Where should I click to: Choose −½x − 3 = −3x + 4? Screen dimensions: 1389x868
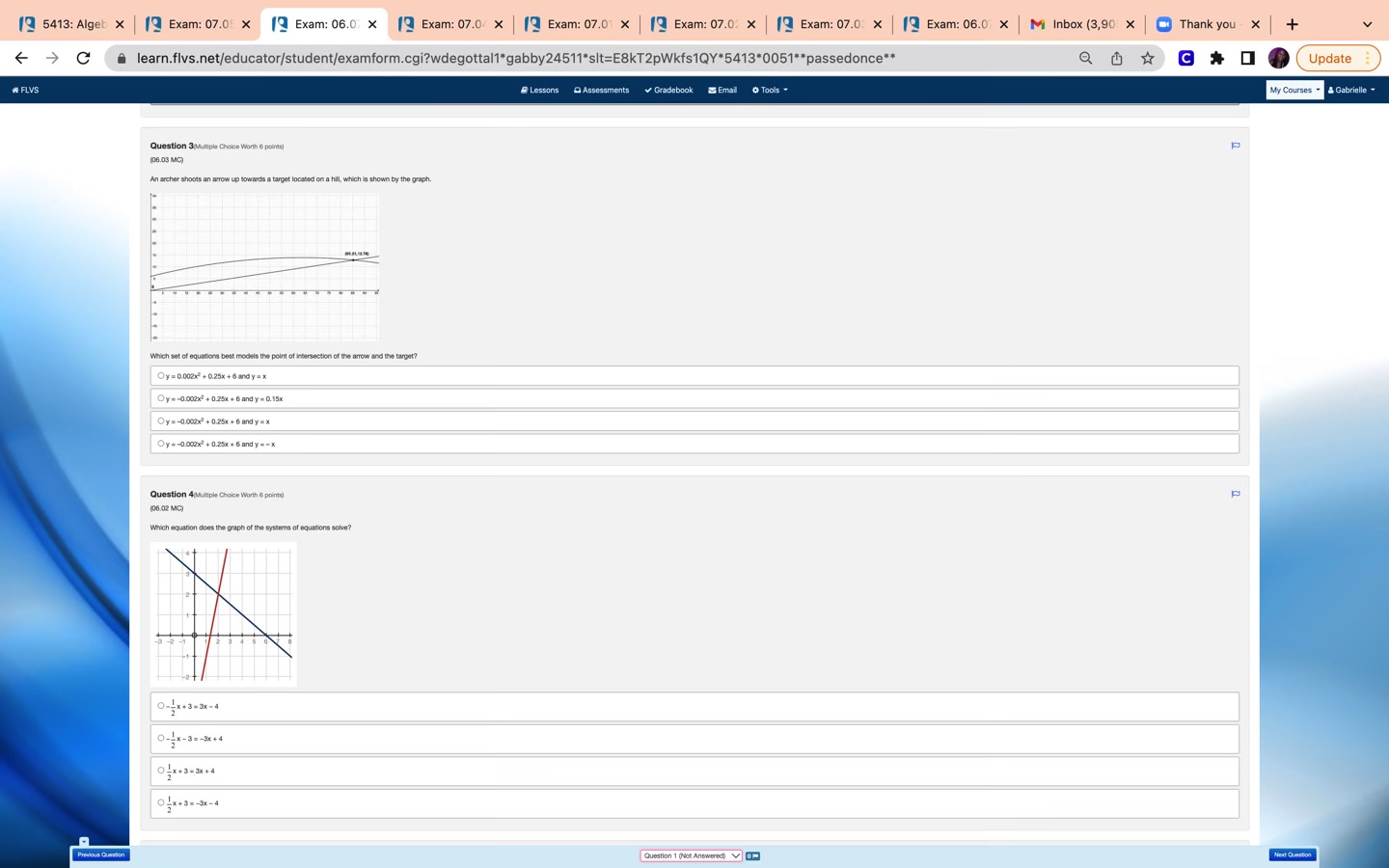[x=694, y=739]
